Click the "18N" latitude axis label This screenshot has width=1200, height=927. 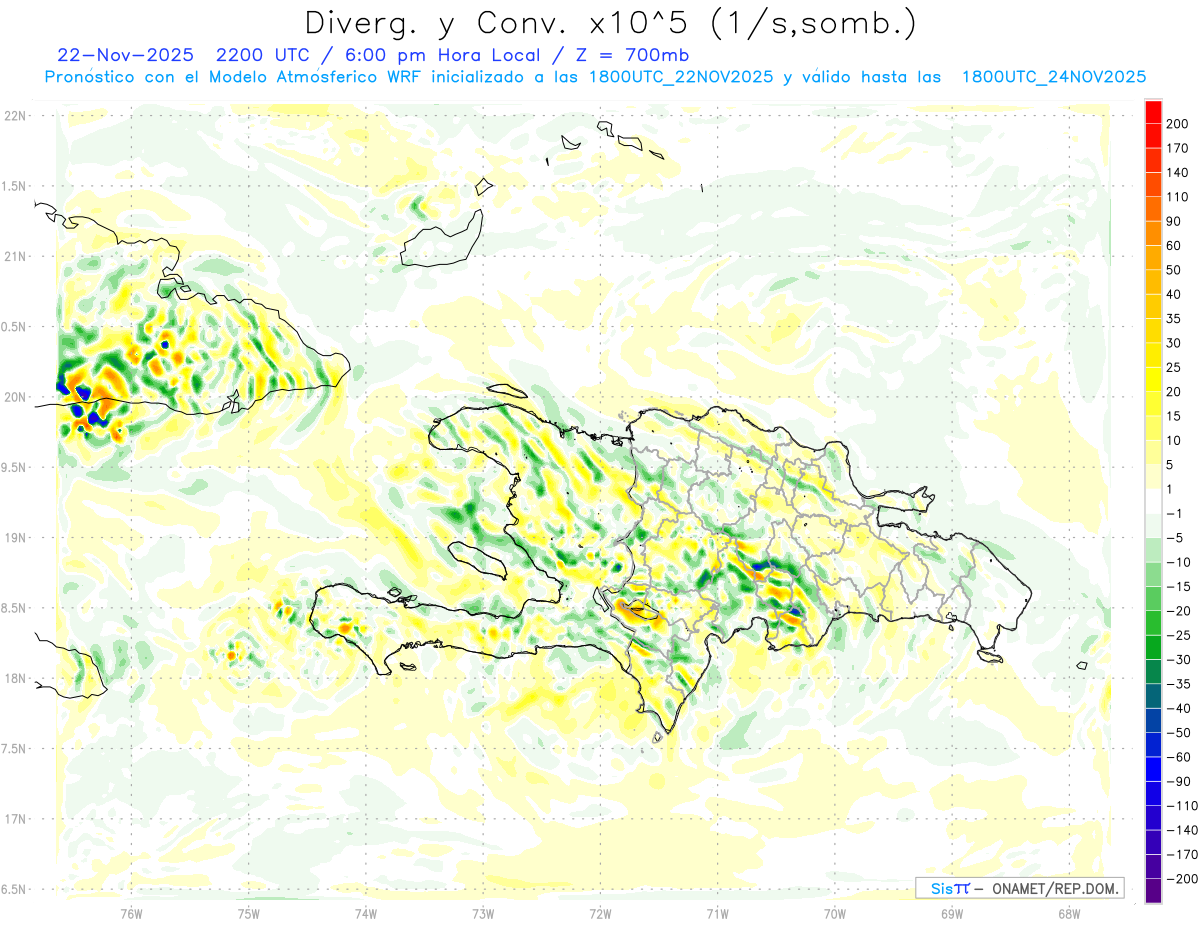15,679
